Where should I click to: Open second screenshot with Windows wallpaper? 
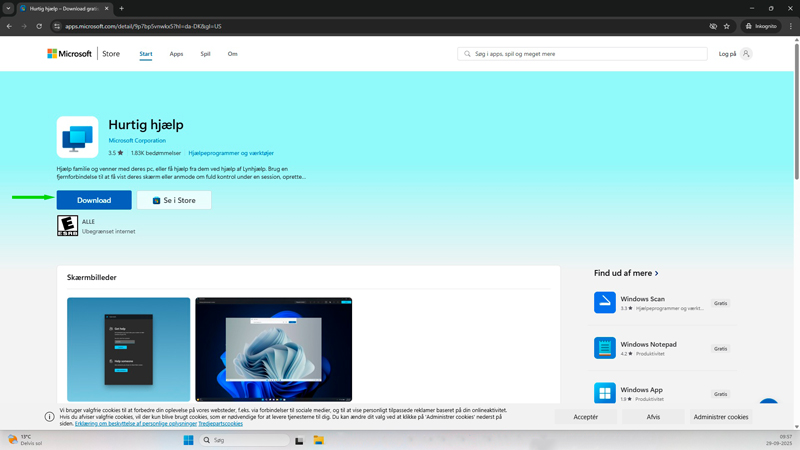(273, 349)
